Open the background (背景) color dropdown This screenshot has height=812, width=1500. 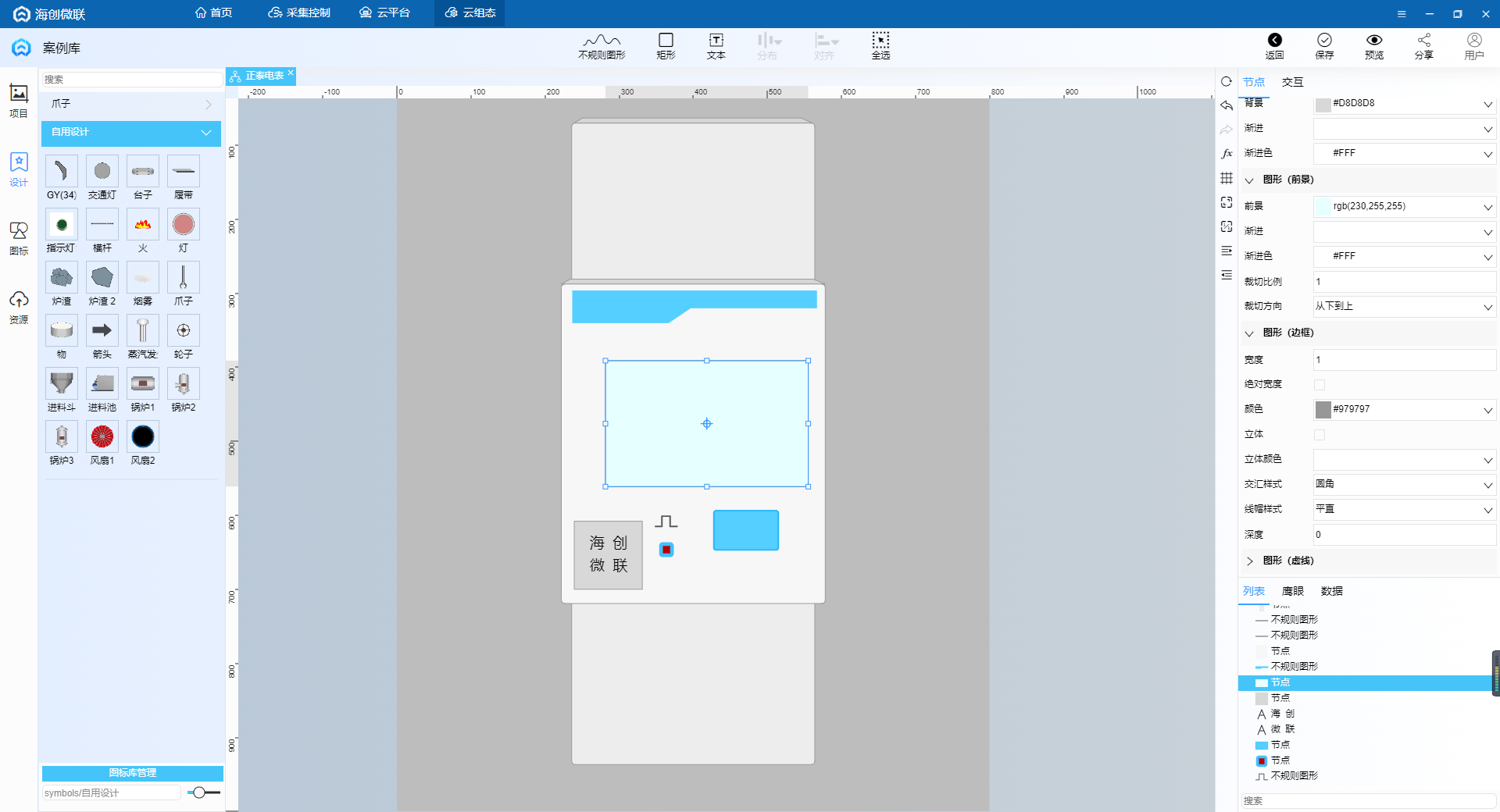pos(1487,104)
